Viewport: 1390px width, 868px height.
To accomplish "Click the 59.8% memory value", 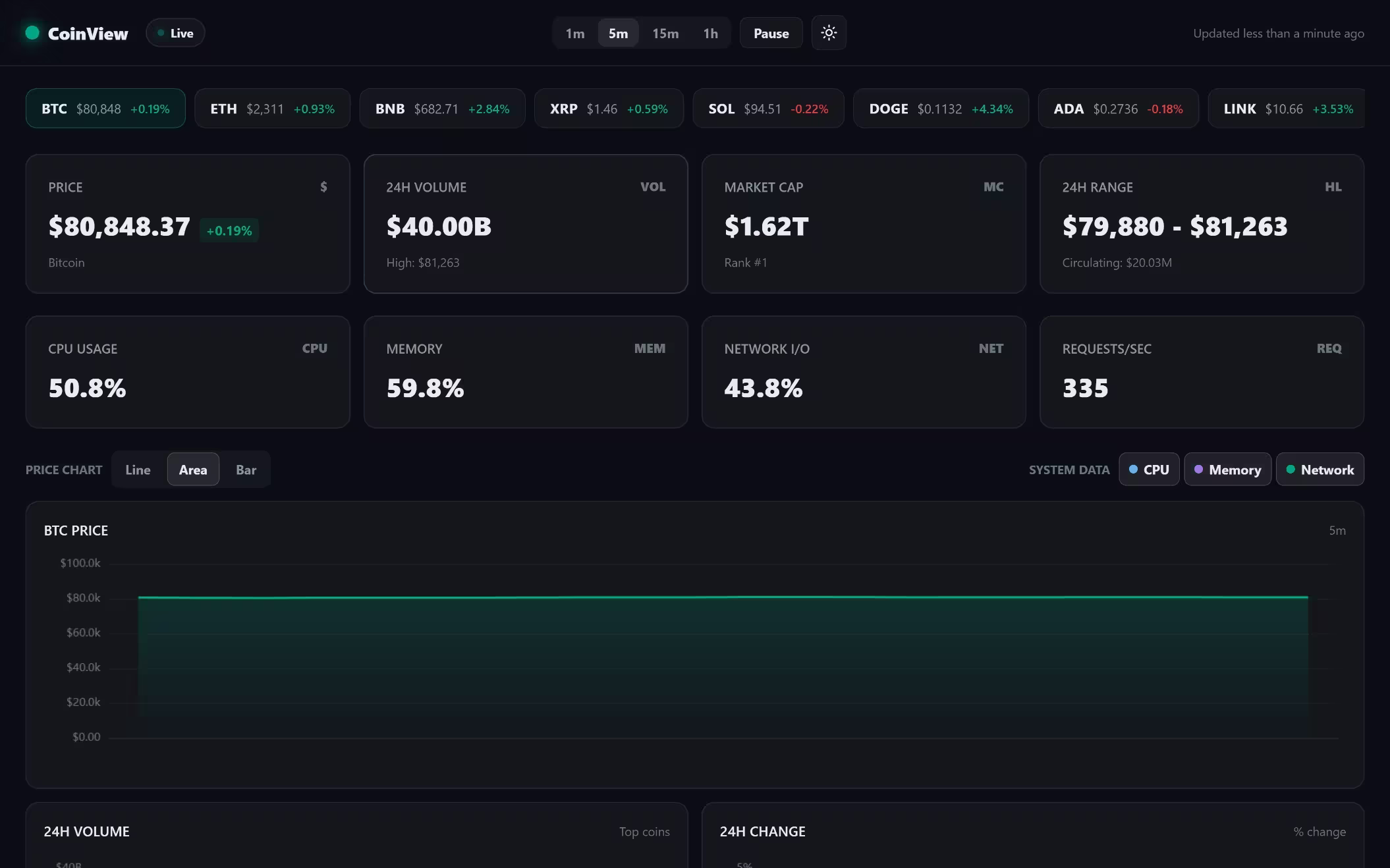I will (425, 388).
